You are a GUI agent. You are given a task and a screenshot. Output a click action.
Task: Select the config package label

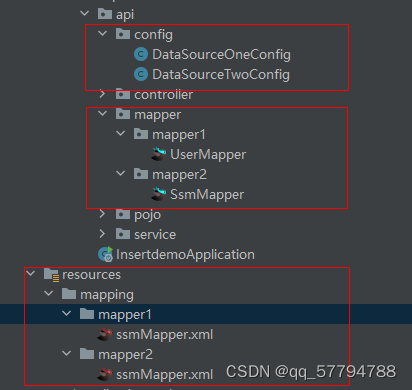coord(153,35)
